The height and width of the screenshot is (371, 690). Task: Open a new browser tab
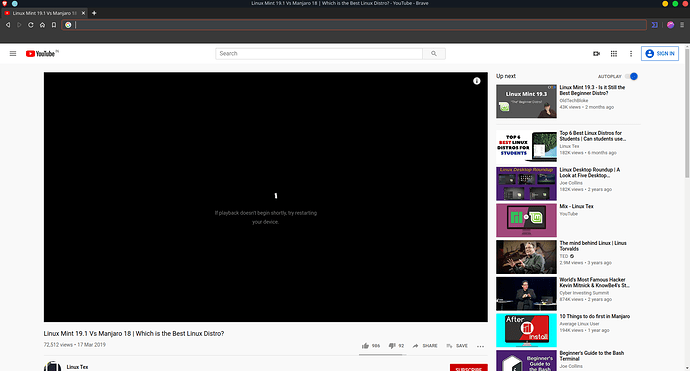pos(94,13)
